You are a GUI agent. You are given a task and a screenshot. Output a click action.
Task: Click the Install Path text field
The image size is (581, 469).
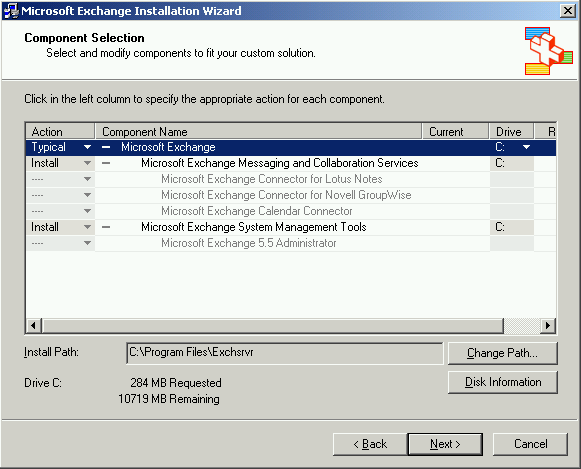point(285,353)
